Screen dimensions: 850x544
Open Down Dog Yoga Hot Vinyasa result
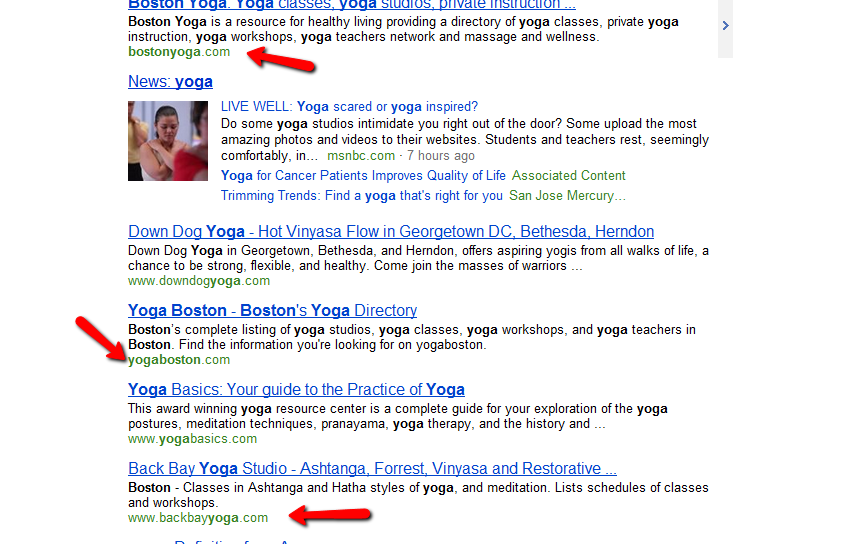(391, 232)
